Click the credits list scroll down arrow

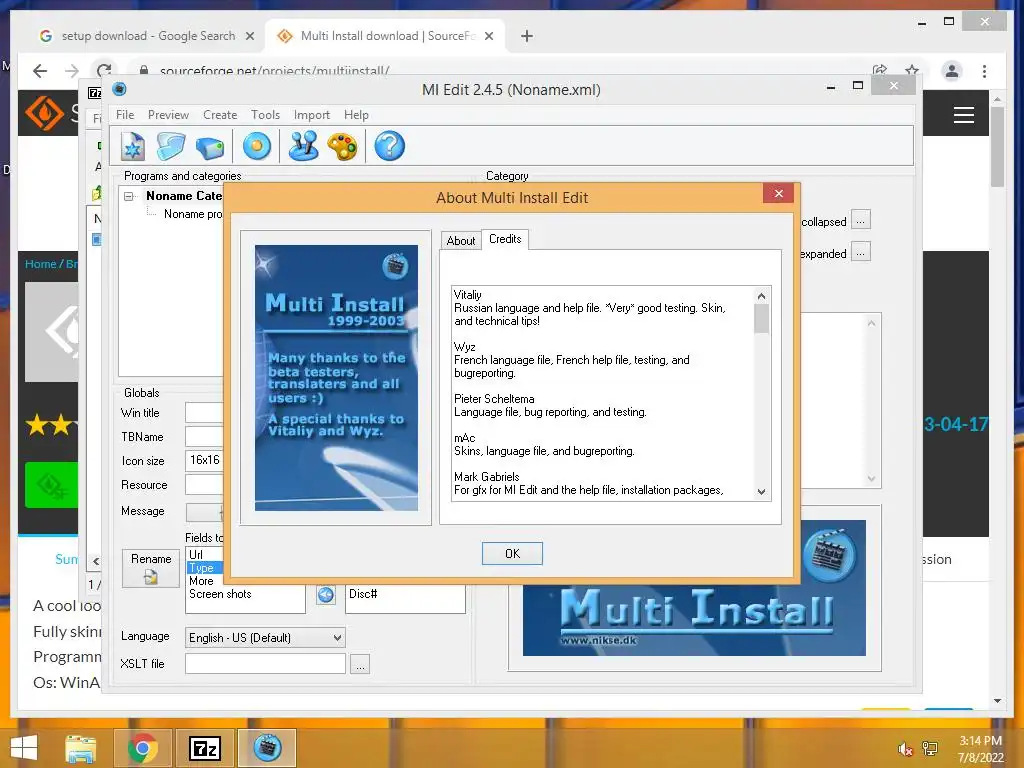[x=761, y=492]
